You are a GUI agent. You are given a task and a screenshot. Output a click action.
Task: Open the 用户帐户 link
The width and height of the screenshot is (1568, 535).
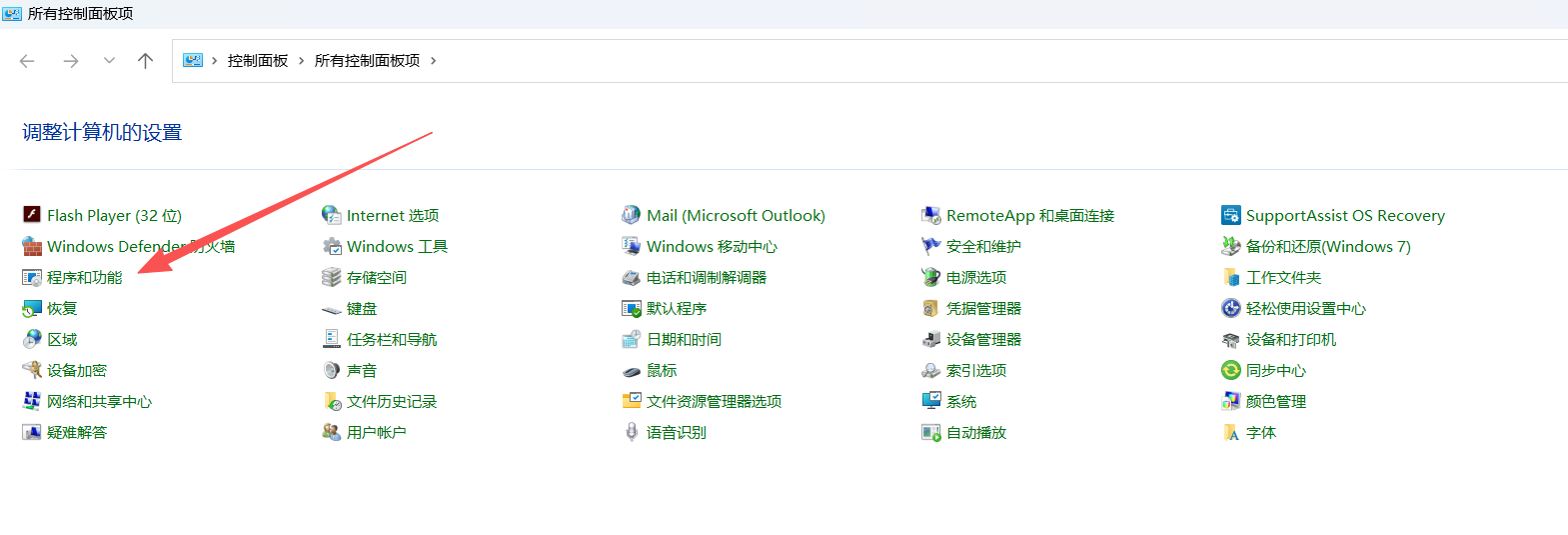377,432
